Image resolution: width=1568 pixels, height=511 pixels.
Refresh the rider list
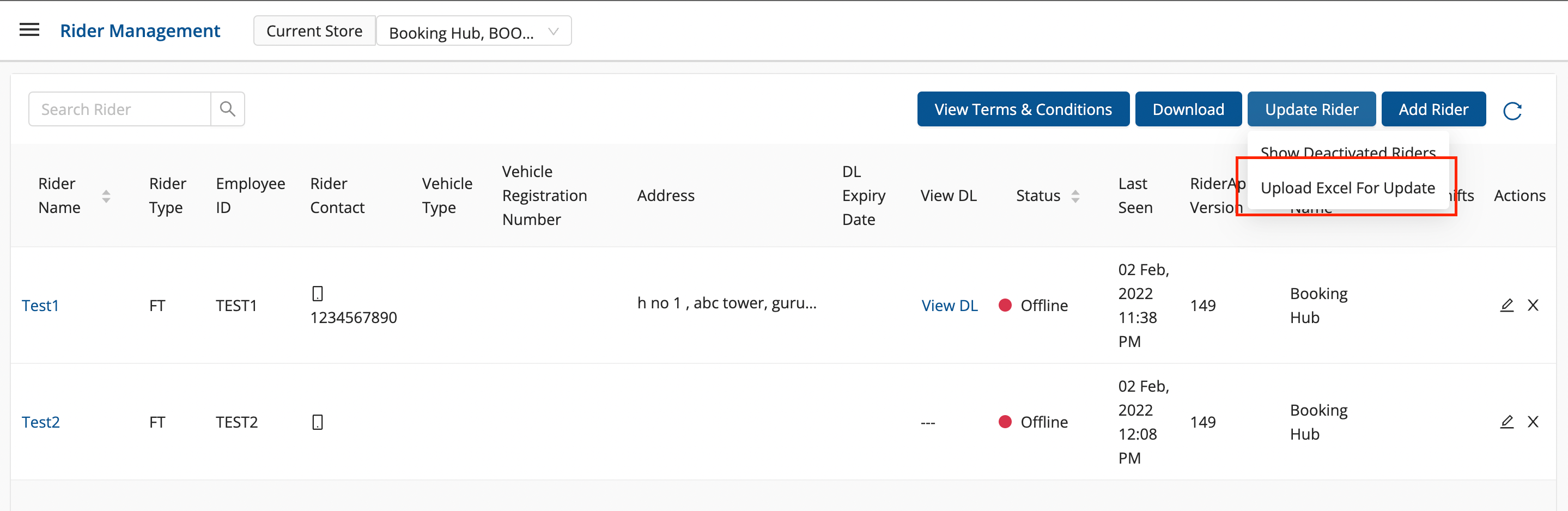click(x=1512, y=111)
